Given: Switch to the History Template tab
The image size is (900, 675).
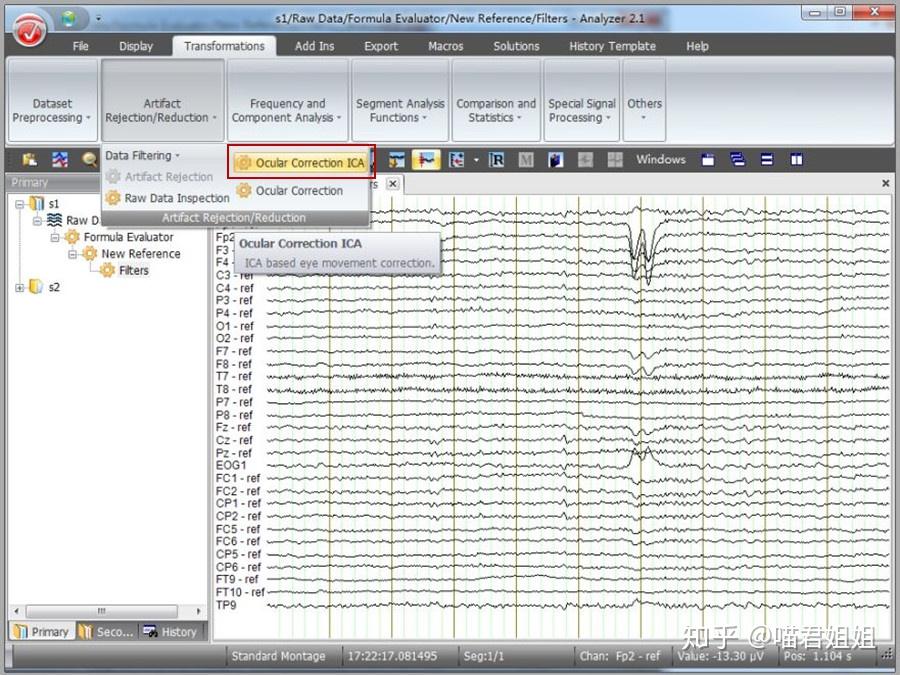Looking at the screenshot, I should point(612,46).
